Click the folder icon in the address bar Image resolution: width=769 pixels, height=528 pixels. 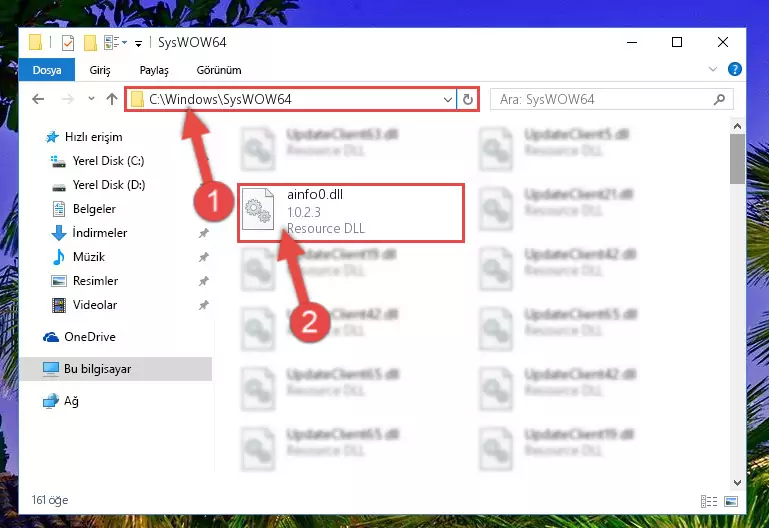[137, 100]
